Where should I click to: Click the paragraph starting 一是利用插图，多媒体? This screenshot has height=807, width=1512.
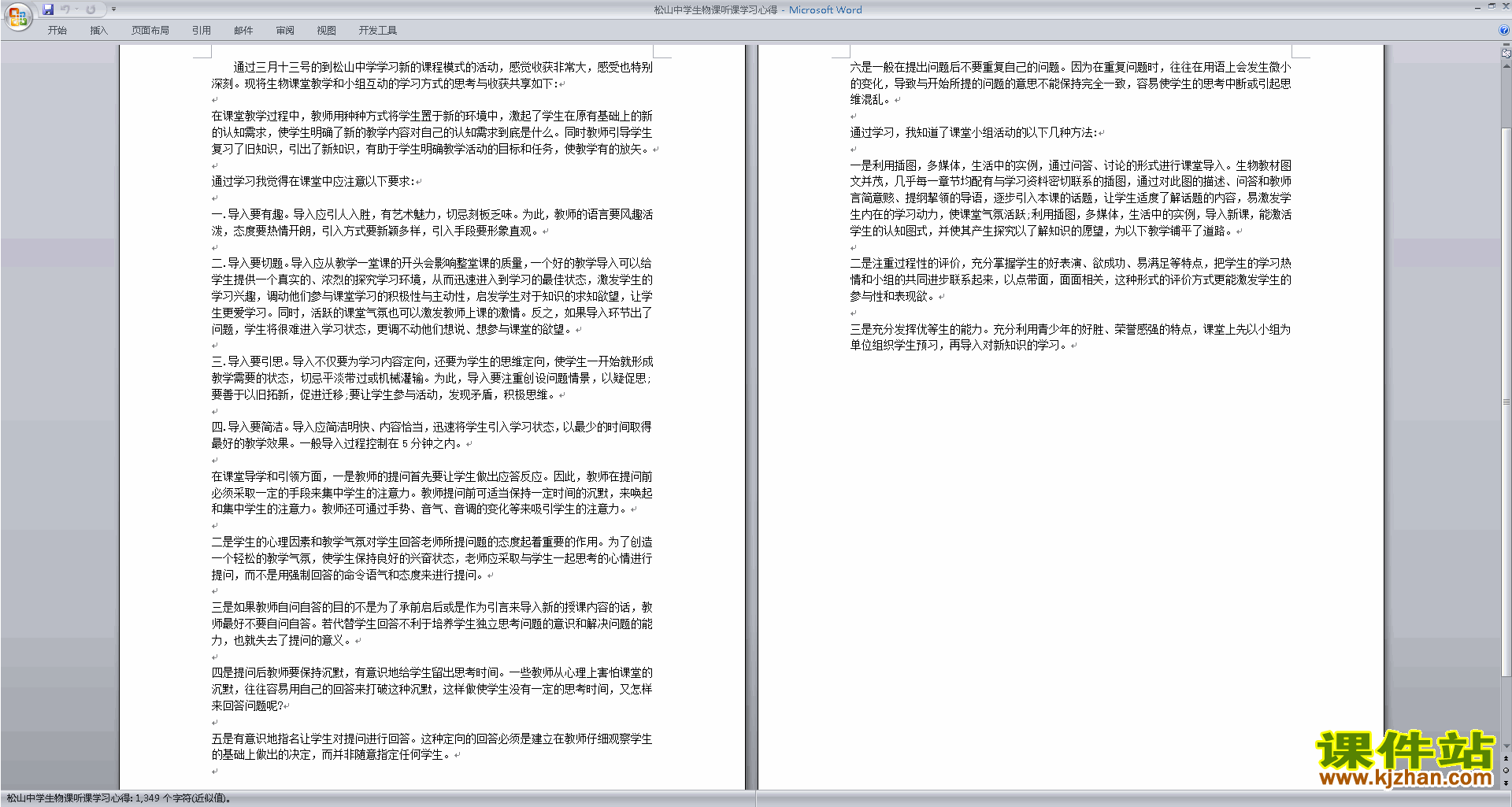coord(1070,198)
